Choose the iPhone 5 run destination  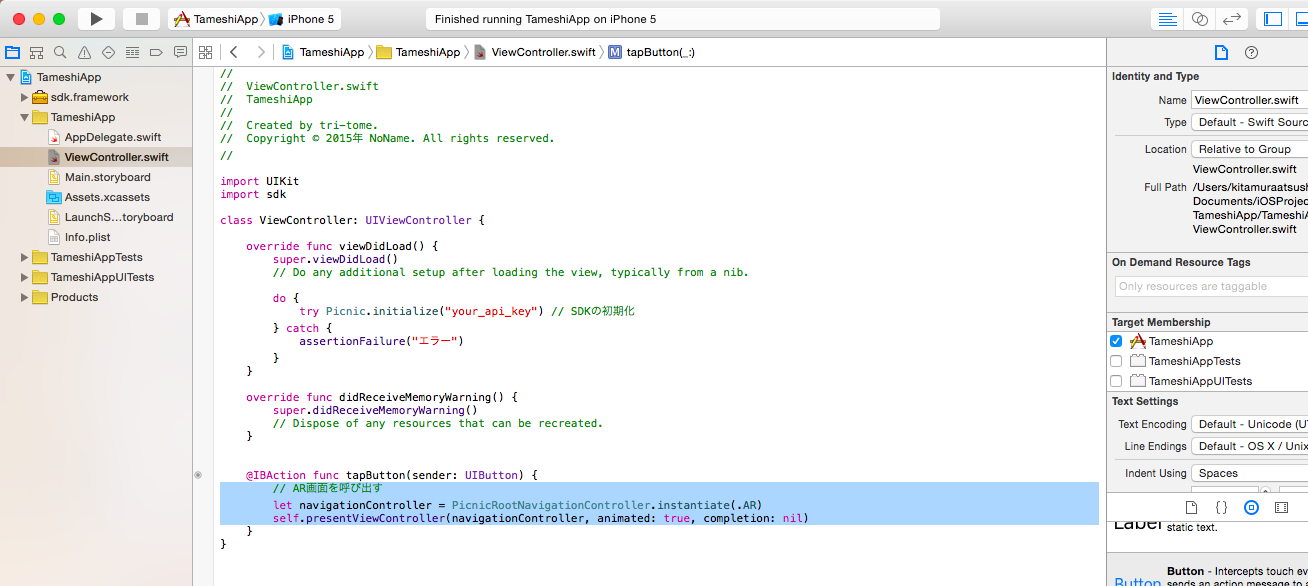point(302,19)
